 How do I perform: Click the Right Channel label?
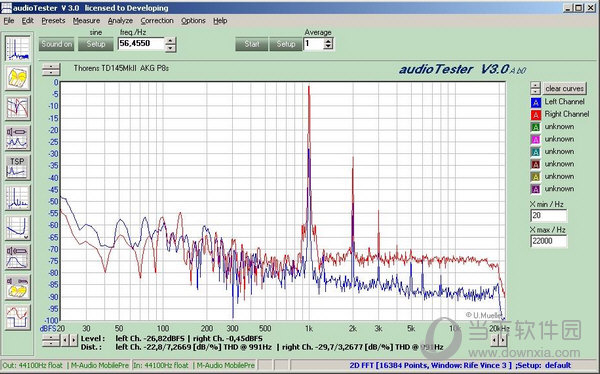tap(567, 114)
